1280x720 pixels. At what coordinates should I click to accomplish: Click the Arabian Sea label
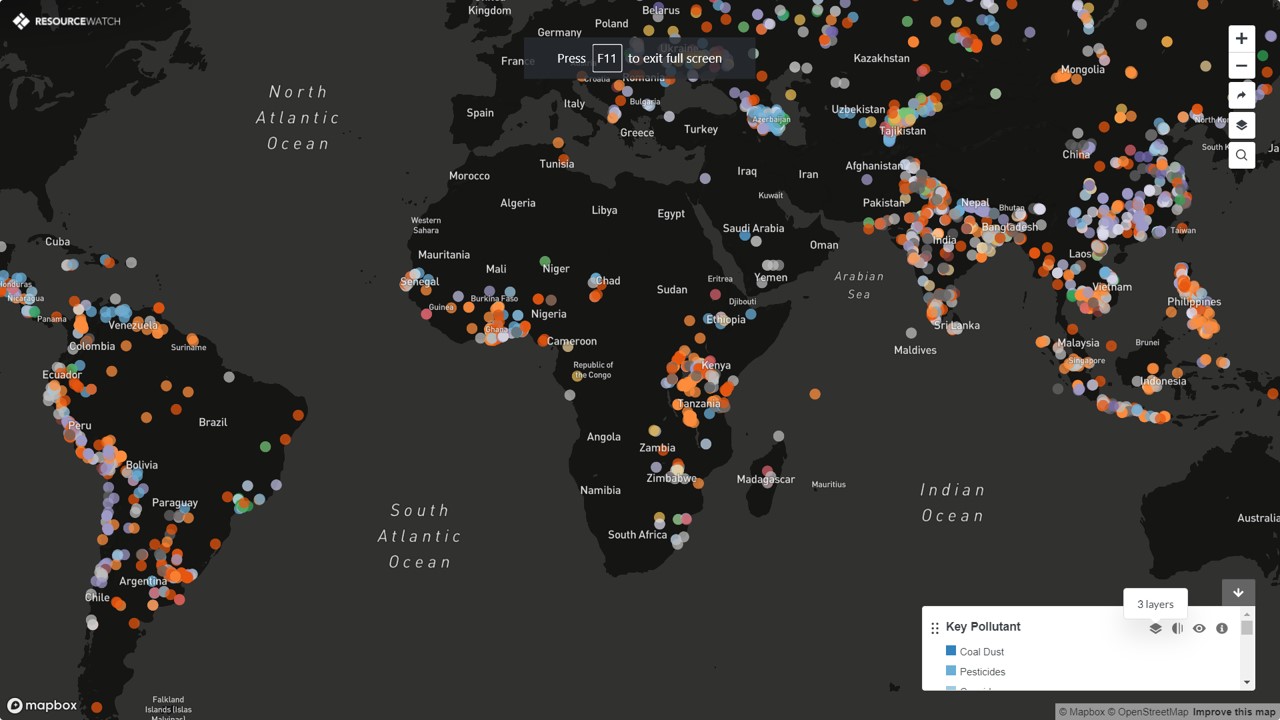[859, 285]
